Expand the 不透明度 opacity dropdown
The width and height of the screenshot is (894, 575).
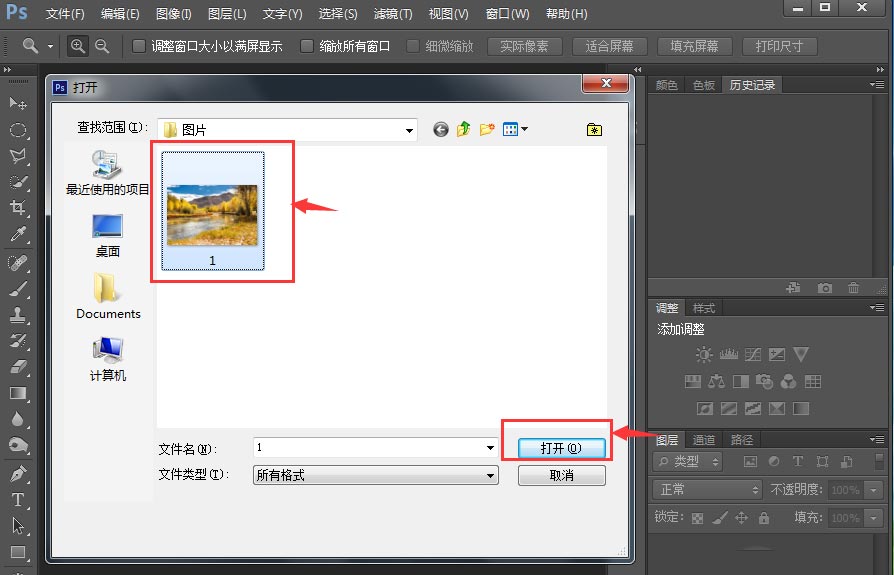tap(873, 490)
